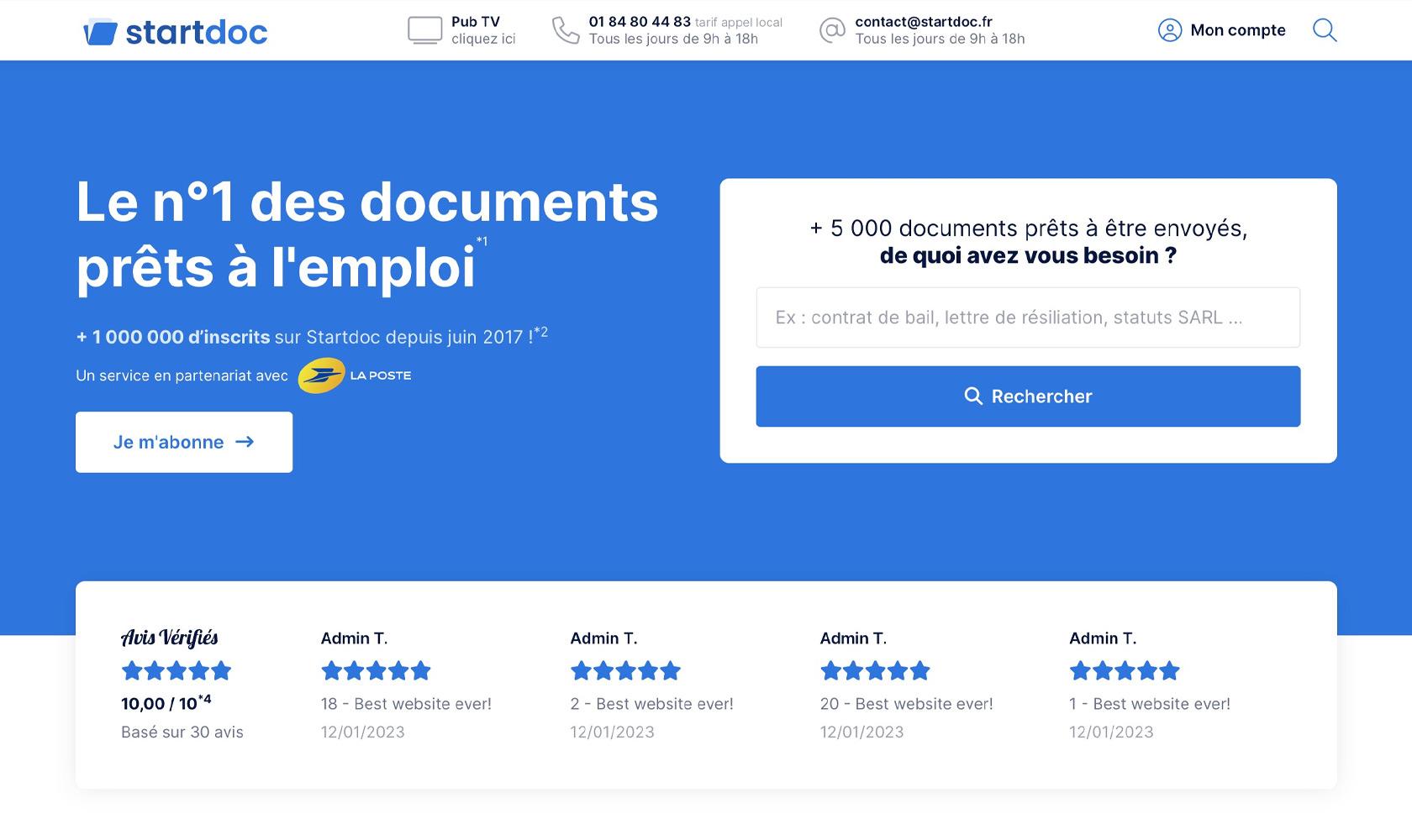This screenshot has height=840, width=1412.
Task: Click phone number 01 84 80 44 83
Action: coord(640,22)
